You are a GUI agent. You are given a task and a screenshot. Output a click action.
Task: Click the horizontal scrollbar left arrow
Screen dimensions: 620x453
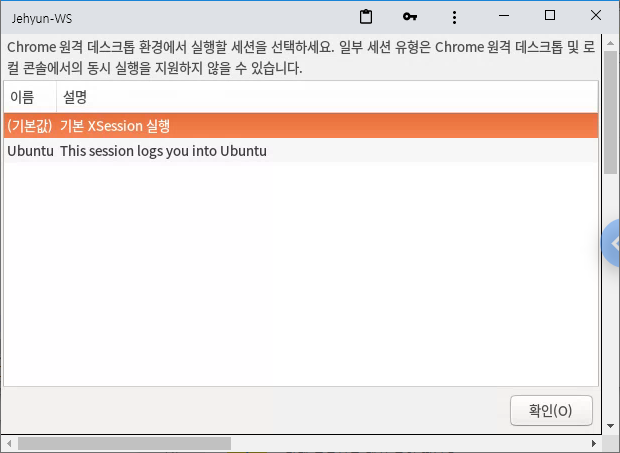9,444
